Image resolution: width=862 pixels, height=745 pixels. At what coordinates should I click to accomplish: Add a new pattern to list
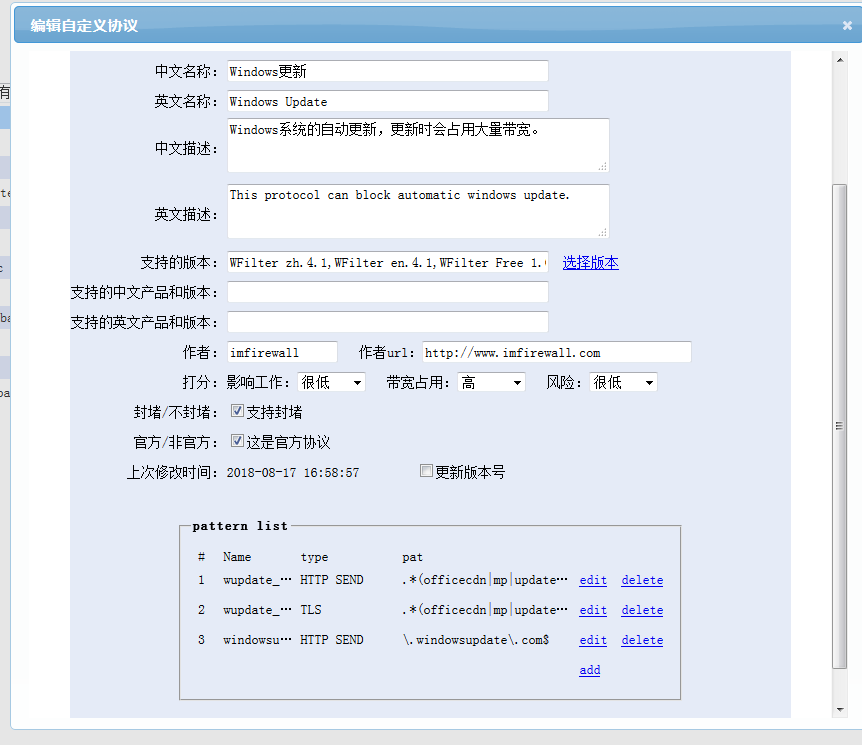click(x=589, y=670)
